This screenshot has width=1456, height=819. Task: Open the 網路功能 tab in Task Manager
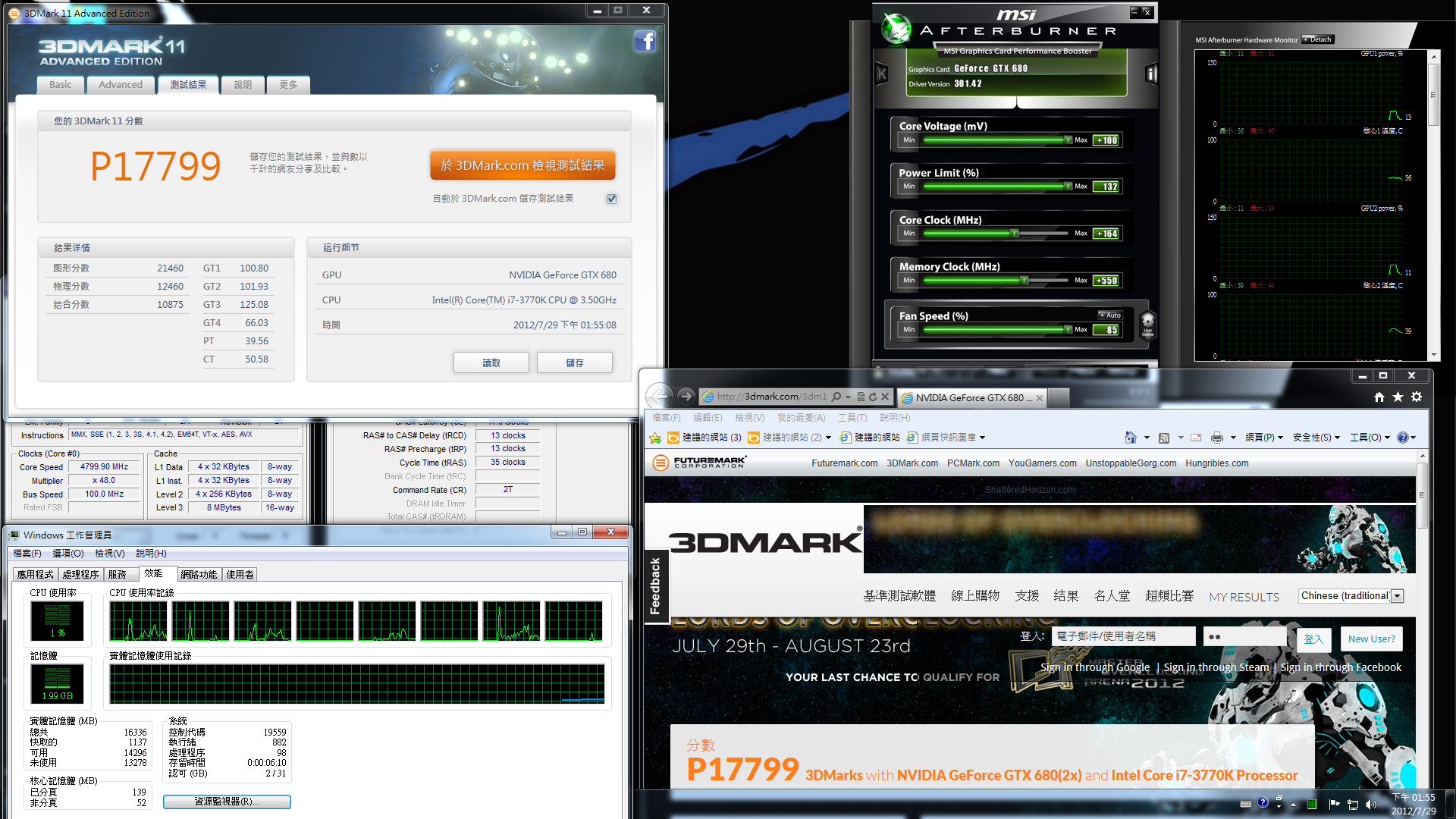[x=199, y=575]
